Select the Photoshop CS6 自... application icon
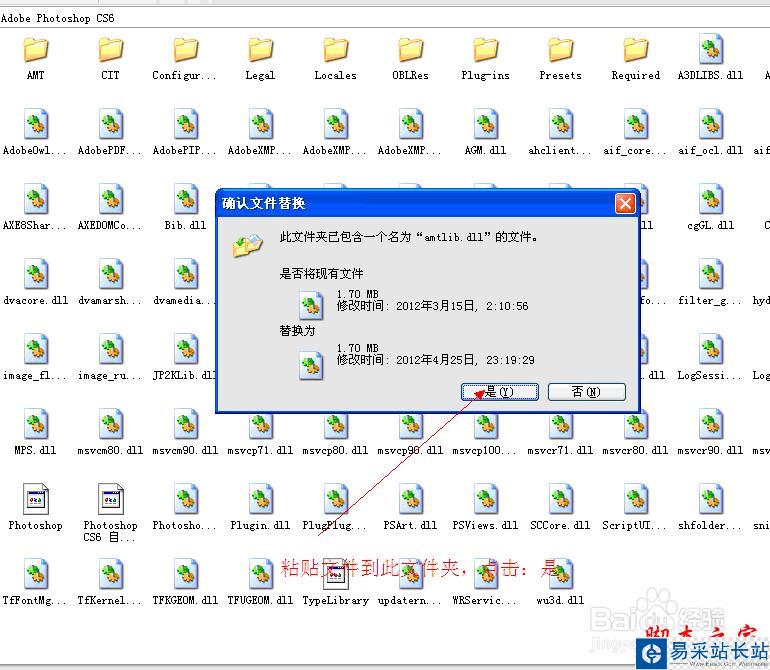The width and height of the screenshot is (770, 670). pyautogui.click(x=110, y=499)
